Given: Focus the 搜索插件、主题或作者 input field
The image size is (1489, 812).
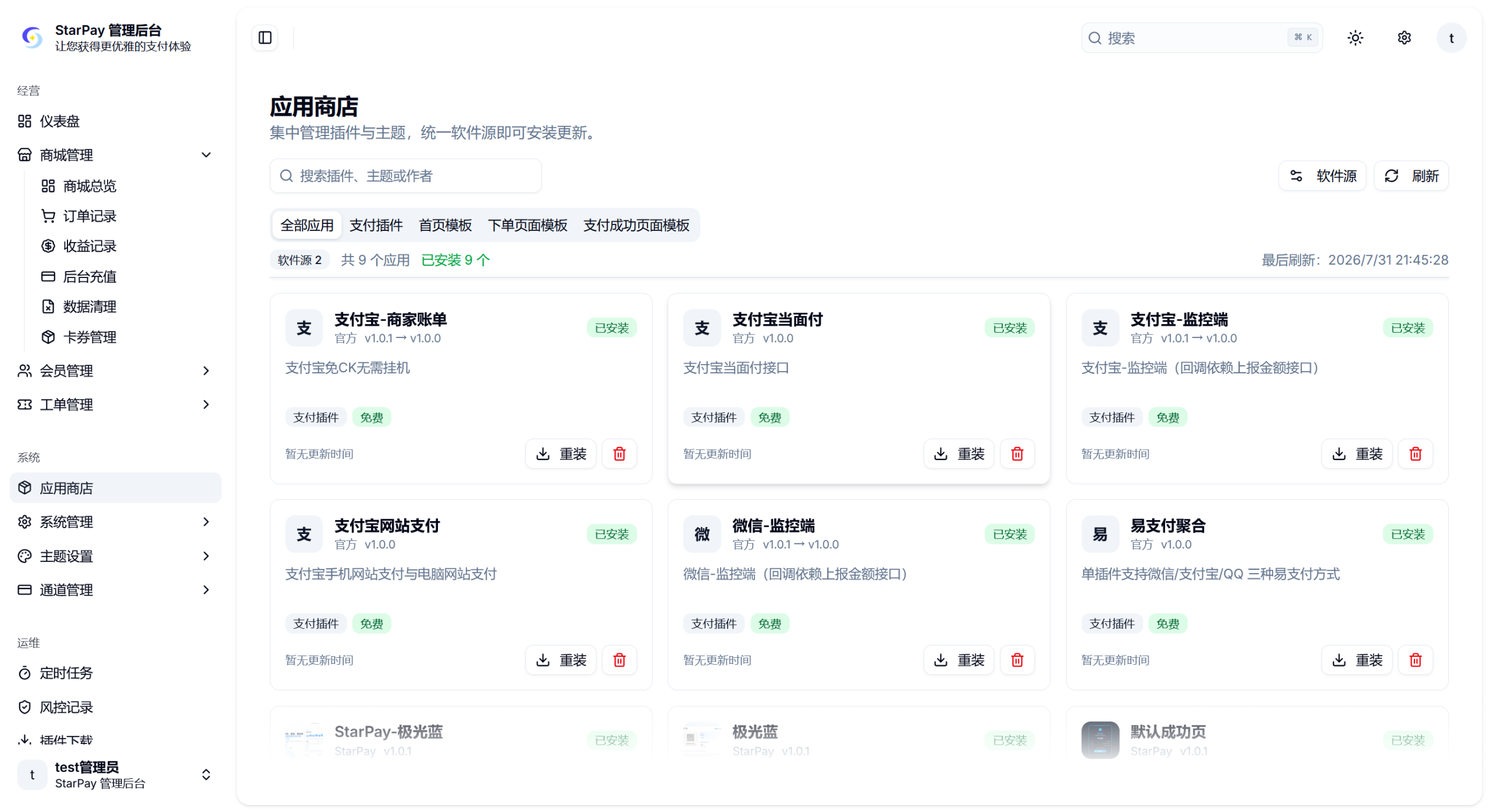Looking at the screenshot, I should [x=405, y=176].
